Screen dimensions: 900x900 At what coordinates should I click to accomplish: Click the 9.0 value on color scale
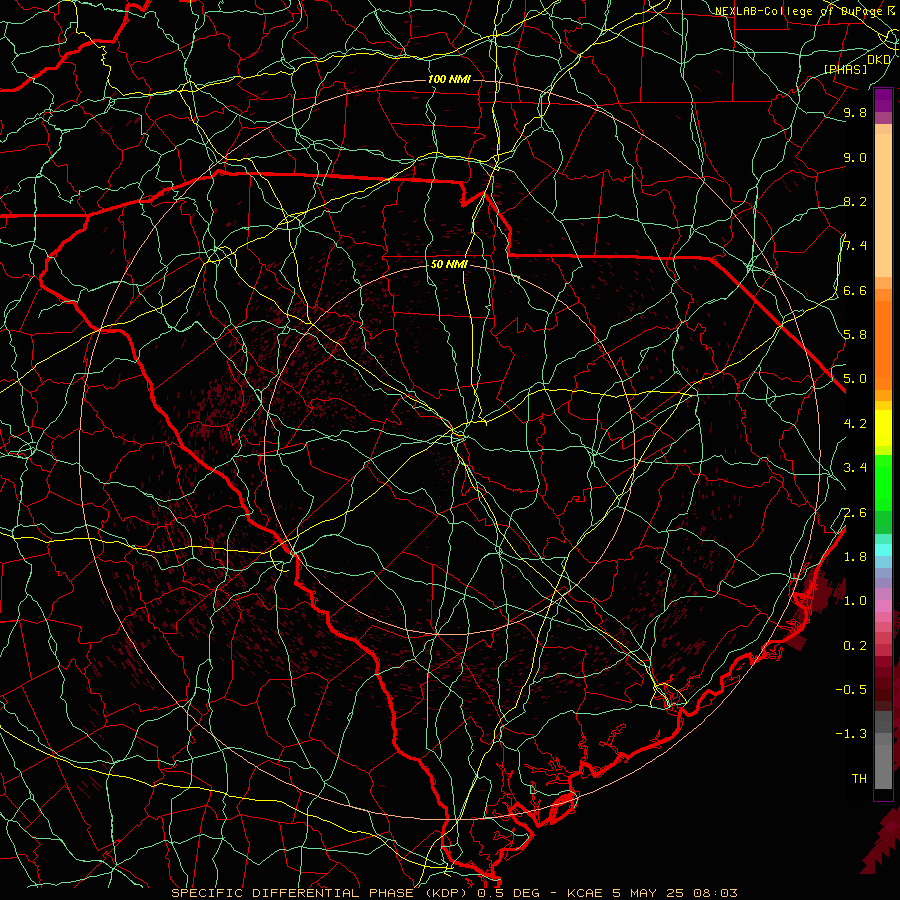pyautogui.click(x=855, y=157)
